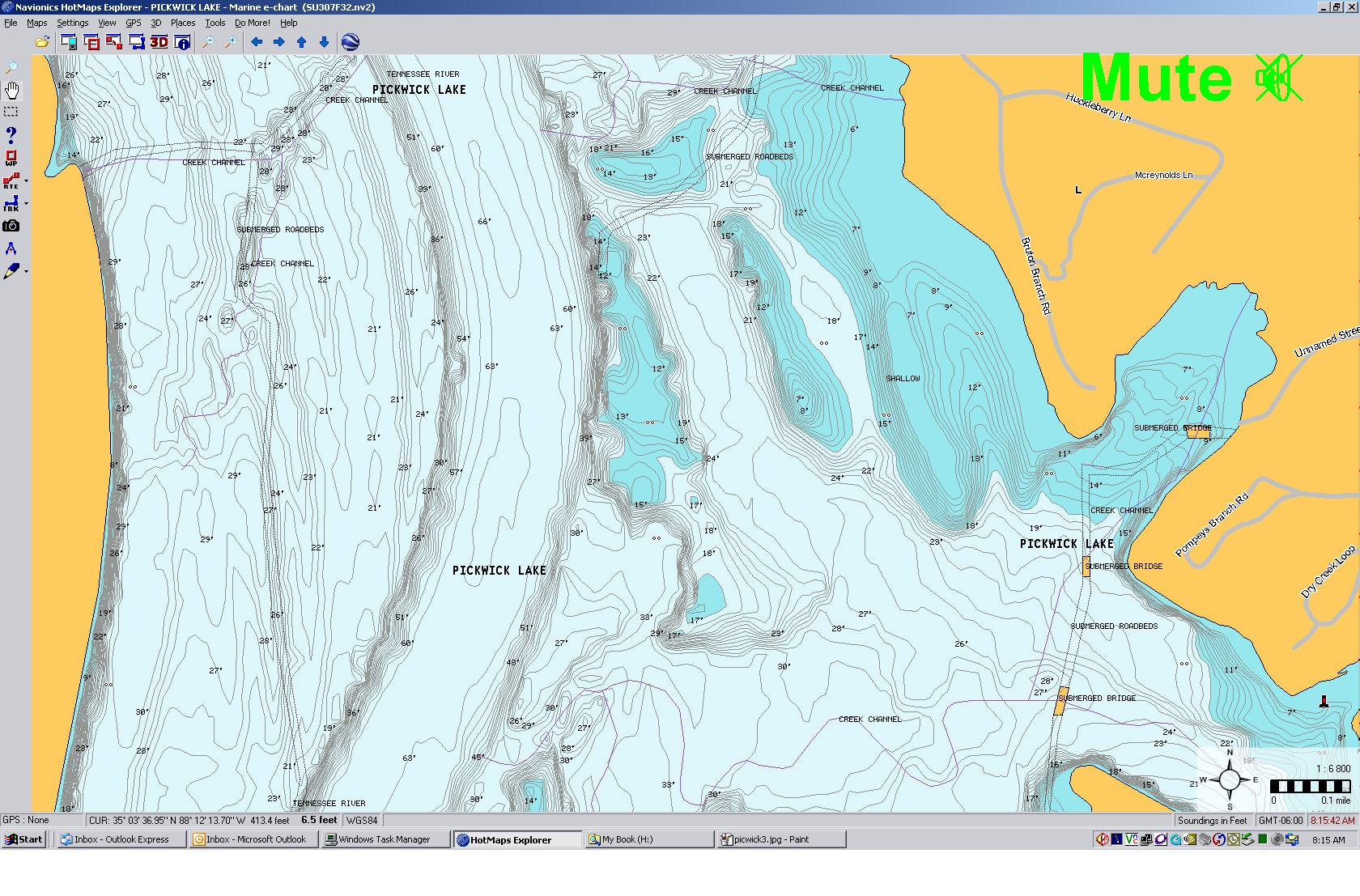1360x896 pixels.
Task: Open the Places menu
Action: (x=182, y=23)
